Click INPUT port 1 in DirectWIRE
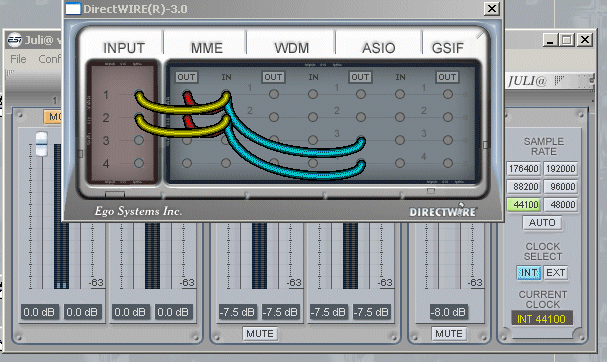 coord(139,94)
